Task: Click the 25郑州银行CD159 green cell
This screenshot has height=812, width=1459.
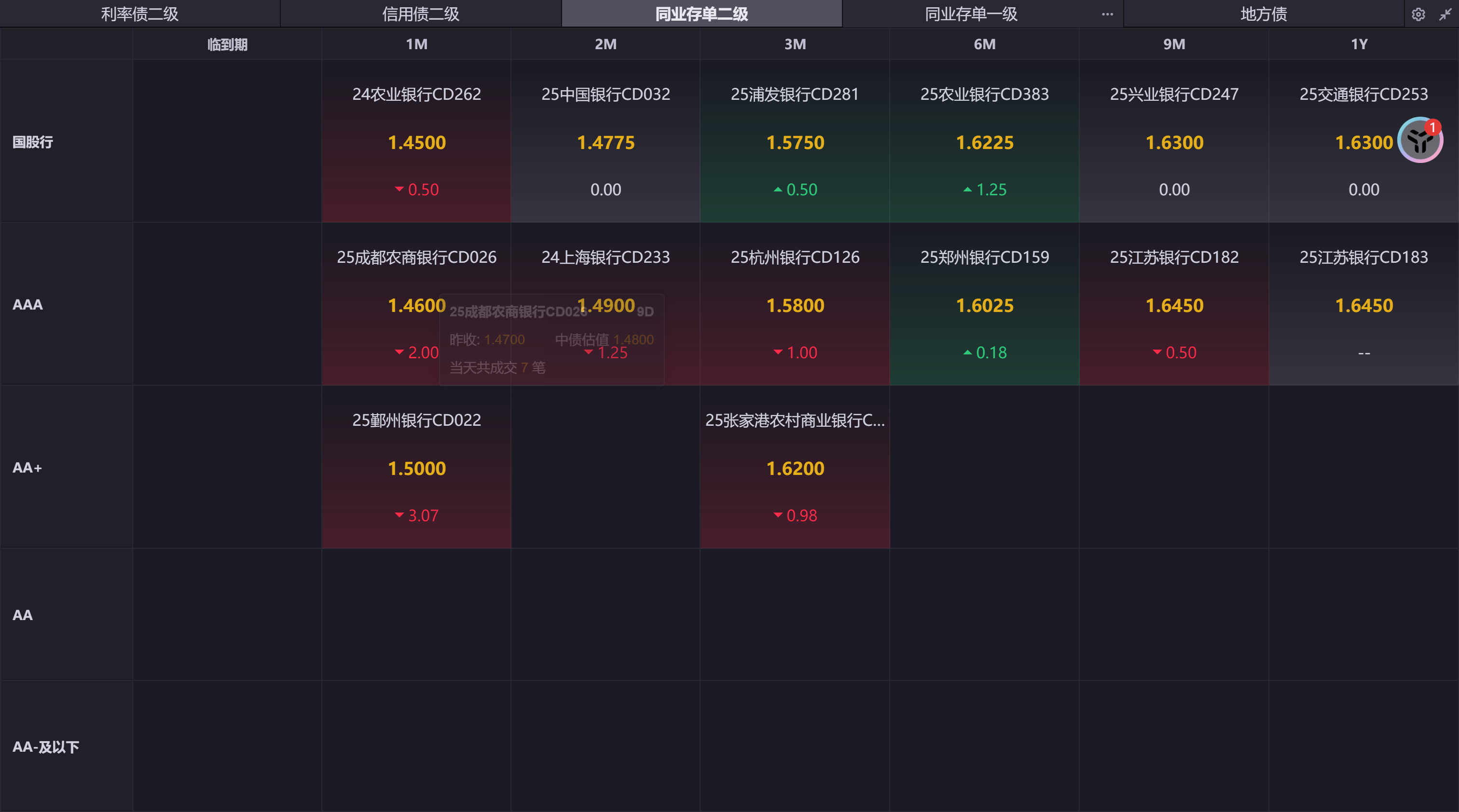Action: pos(984,304)
